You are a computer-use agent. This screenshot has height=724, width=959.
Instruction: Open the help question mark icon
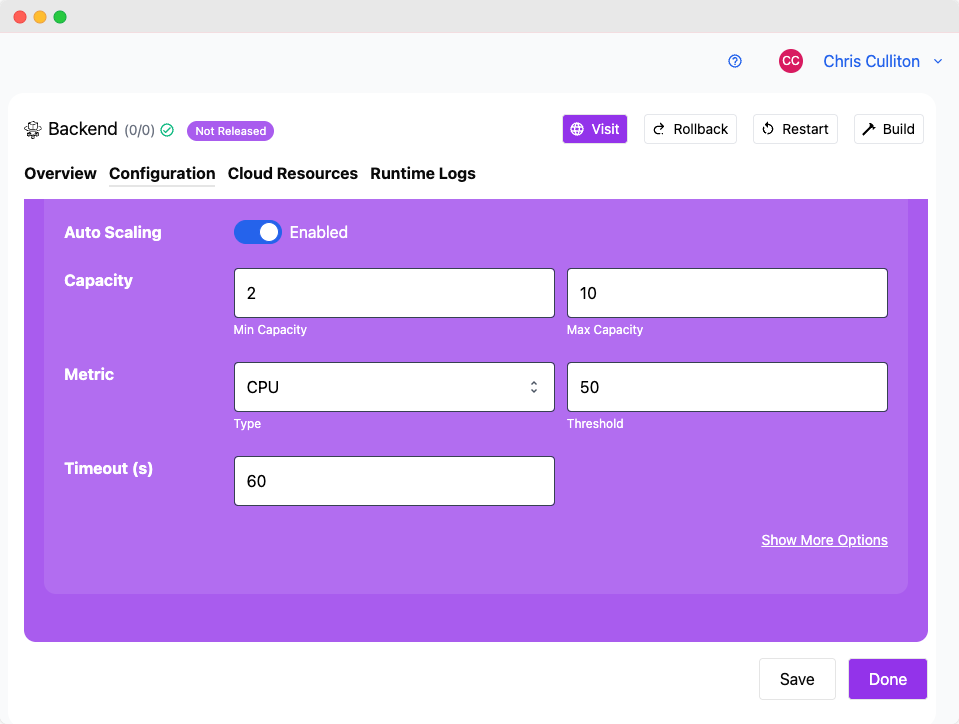coord(735,61)
